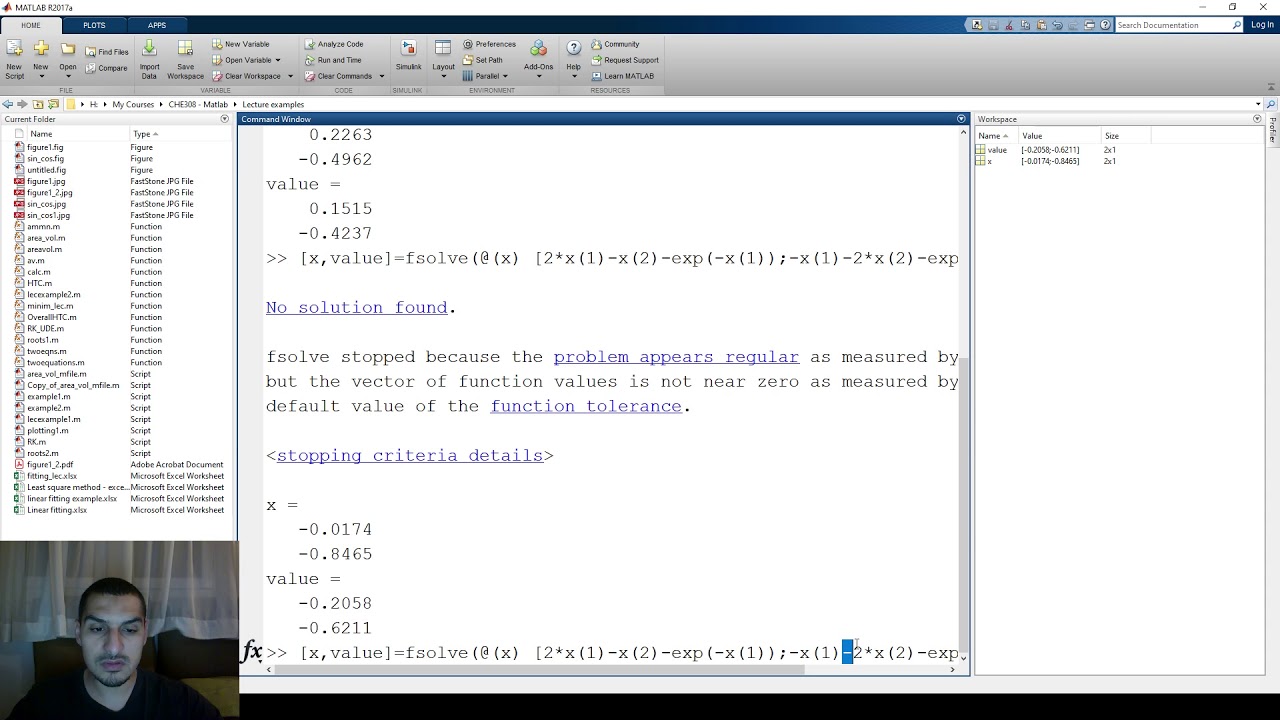Click Learn MATLAB

point(622,76)
